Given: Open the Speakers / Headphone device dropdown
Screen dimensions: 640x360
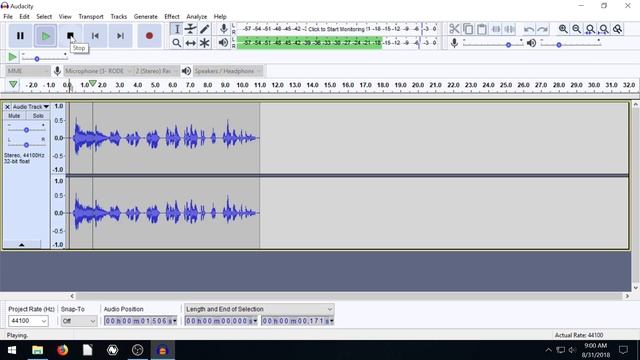Looking at the screenshot, I should click(x=228, y=71).
